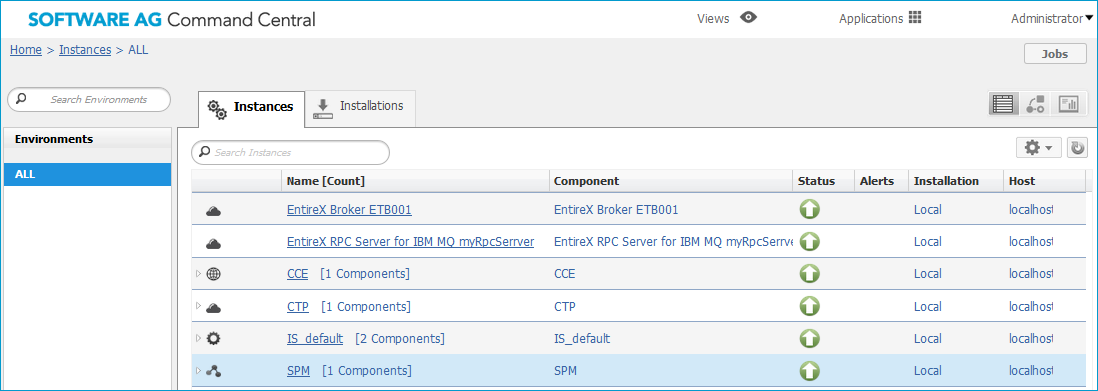Click the Applications label in header
The width and height of the screenshot is (1098, 391).
[x=871, y=19]
